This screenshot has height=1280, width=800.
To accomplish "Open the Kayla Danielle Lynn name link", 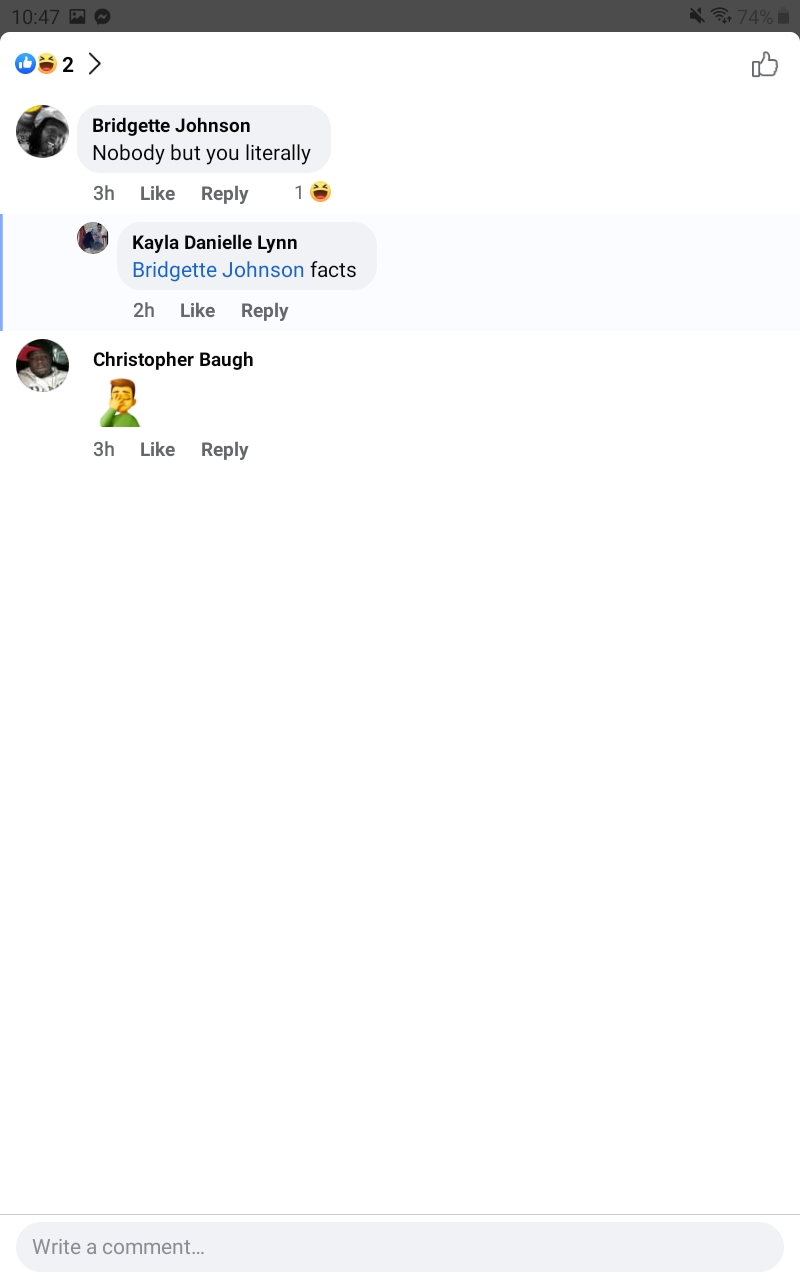I will pos(215,242).
